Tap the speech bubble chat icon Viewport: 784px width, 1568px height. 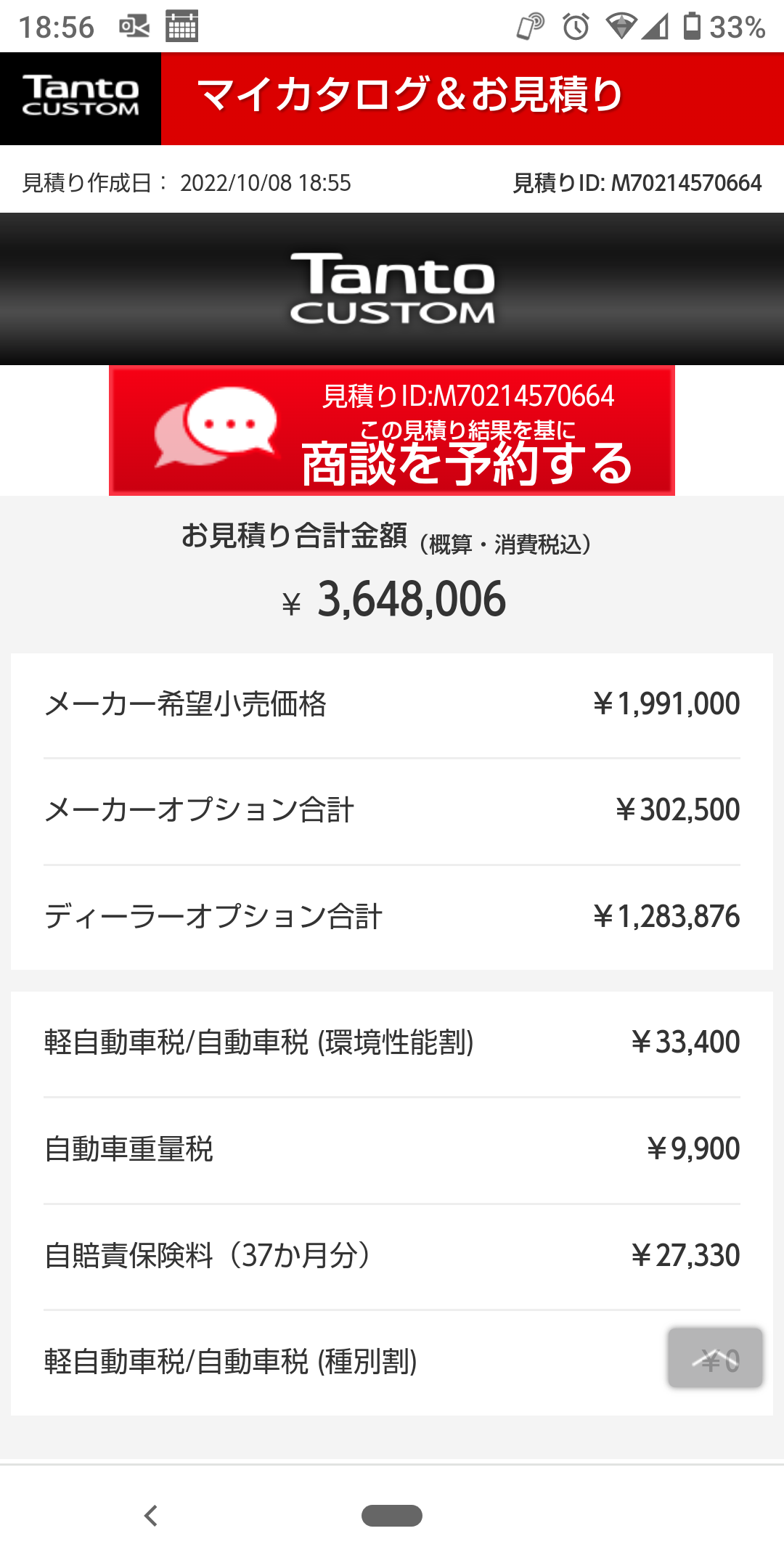click(217, 428)
